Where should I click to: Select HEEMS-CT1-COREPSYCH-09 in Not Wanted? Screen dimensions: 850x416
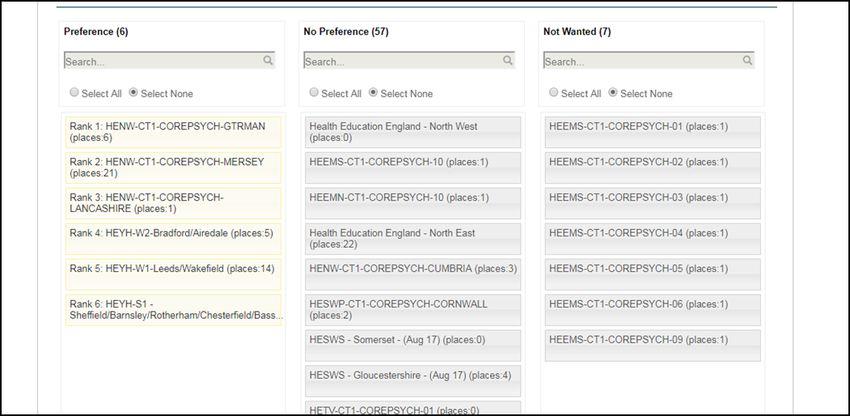653,345
